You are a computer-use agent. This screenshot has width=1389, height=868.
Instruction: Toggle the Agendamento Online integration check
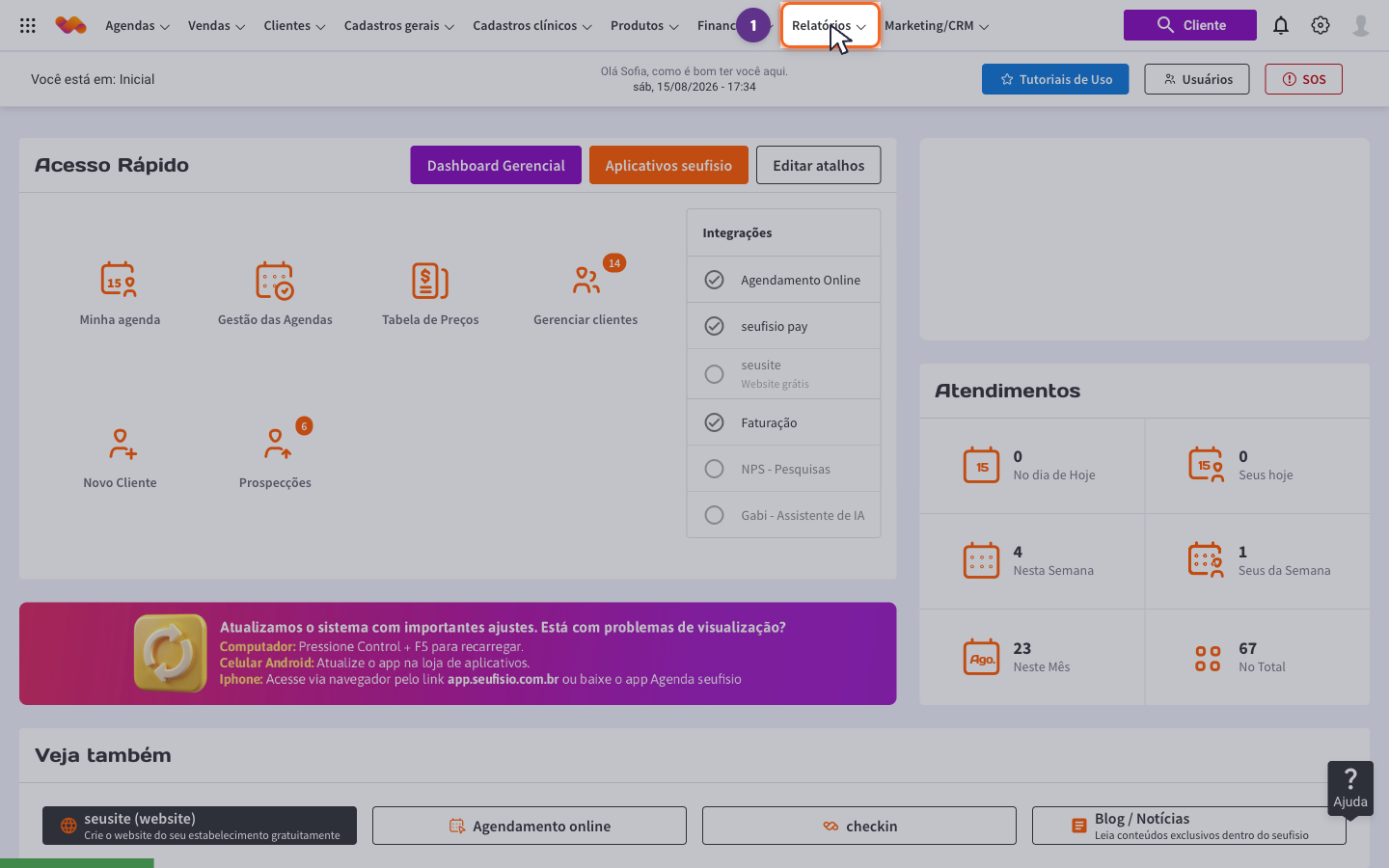click(x=714, y=280)
